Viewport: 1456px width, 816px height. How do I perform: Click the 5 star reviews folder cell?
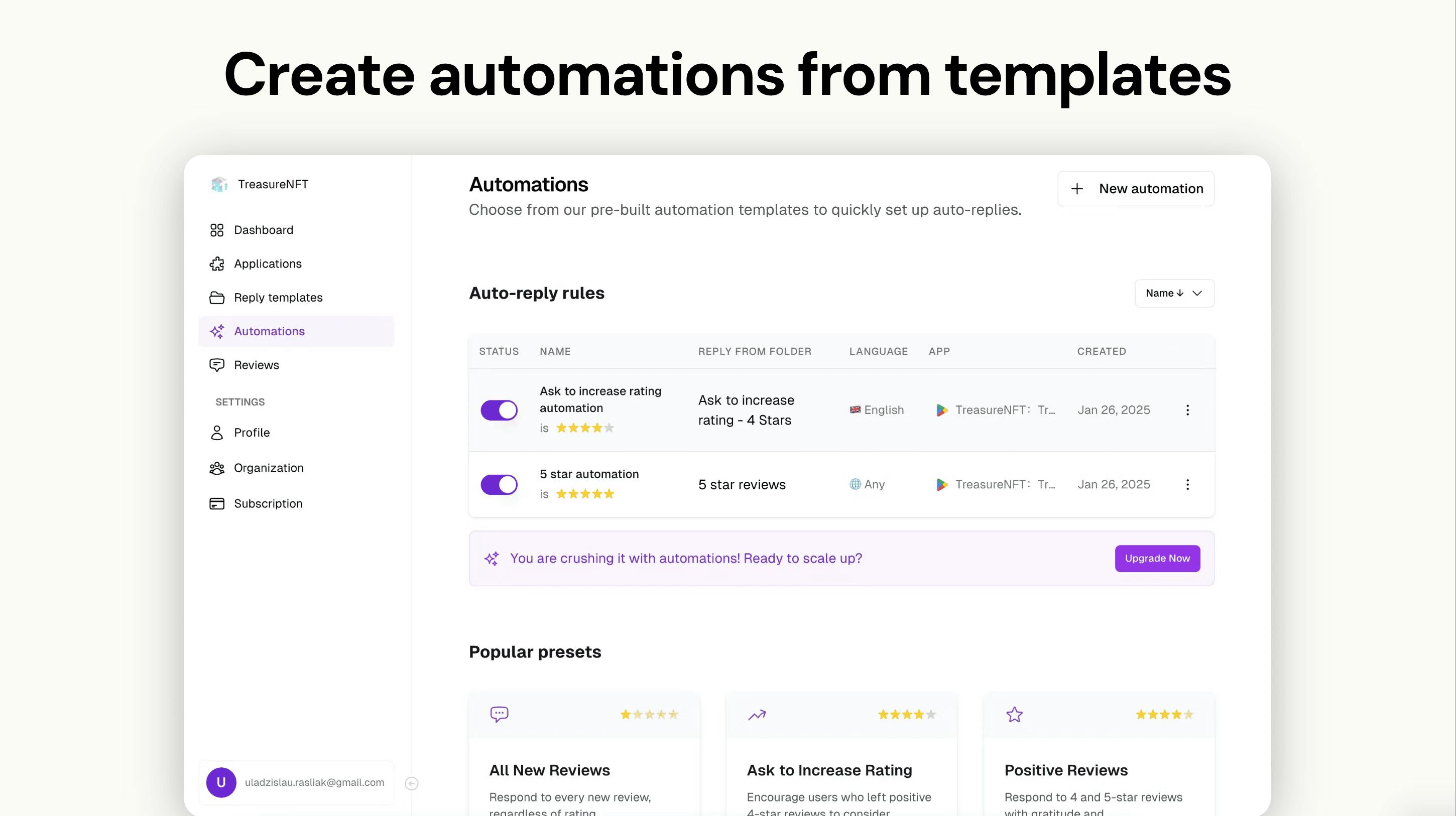pos(742,485)
